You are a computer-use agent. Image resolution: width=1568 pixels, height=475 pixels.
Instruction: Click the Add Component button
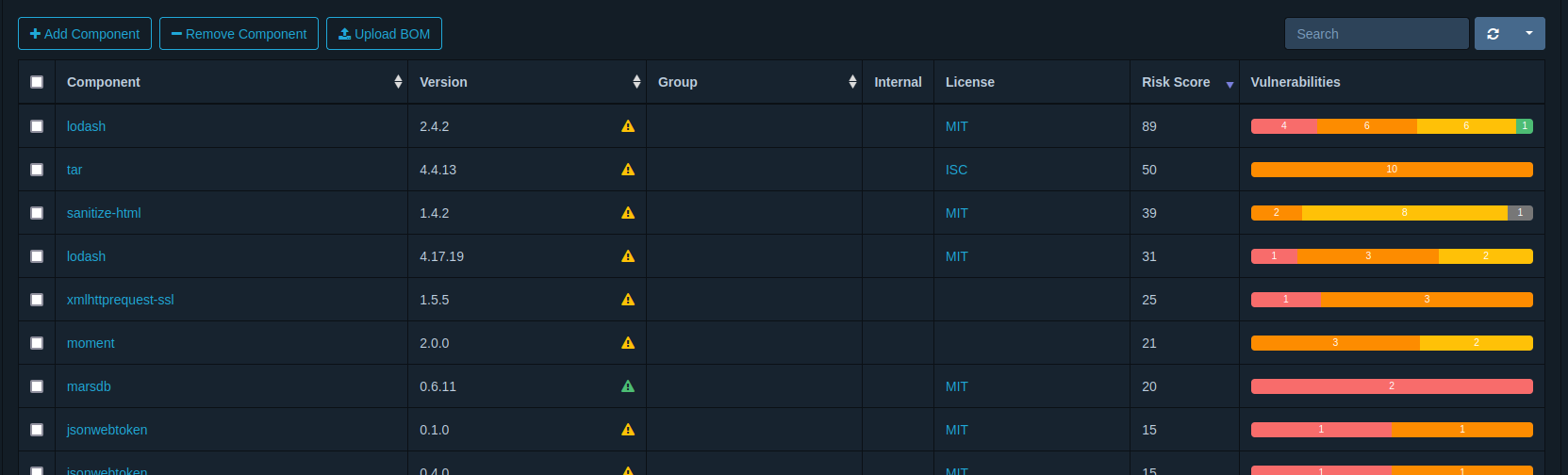(x=85, y=34)
